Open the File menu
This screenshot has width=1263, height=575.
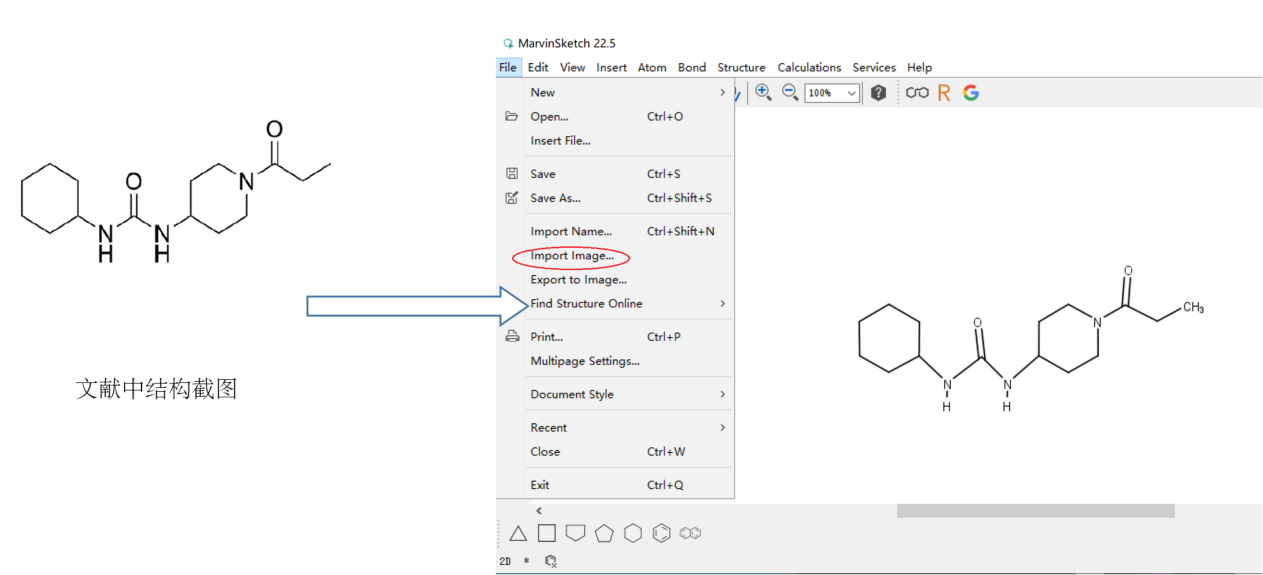pyautogui.click(x=508, y=67)
